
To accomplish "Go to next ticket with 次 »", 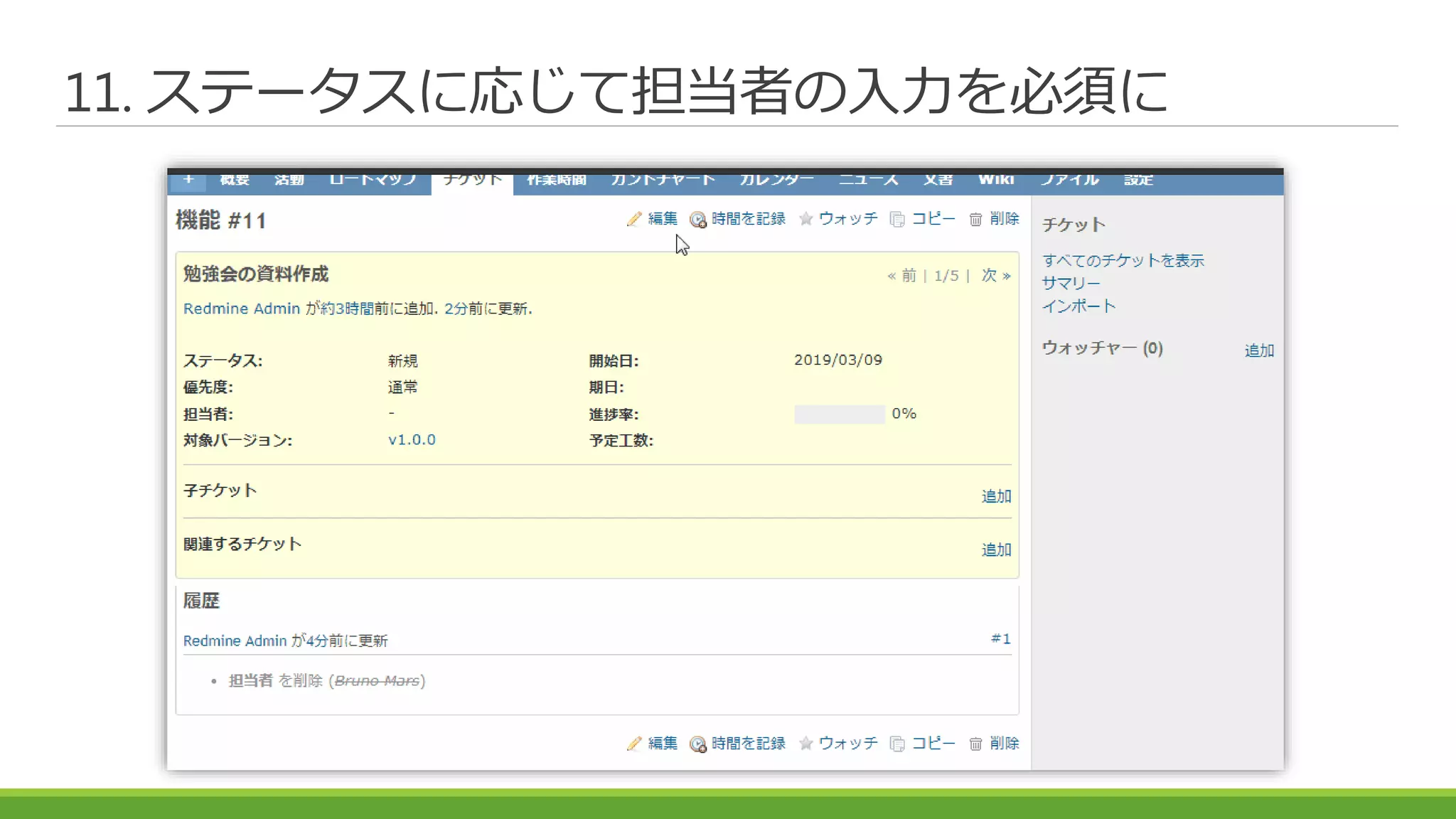I will (x=996, y=276).
